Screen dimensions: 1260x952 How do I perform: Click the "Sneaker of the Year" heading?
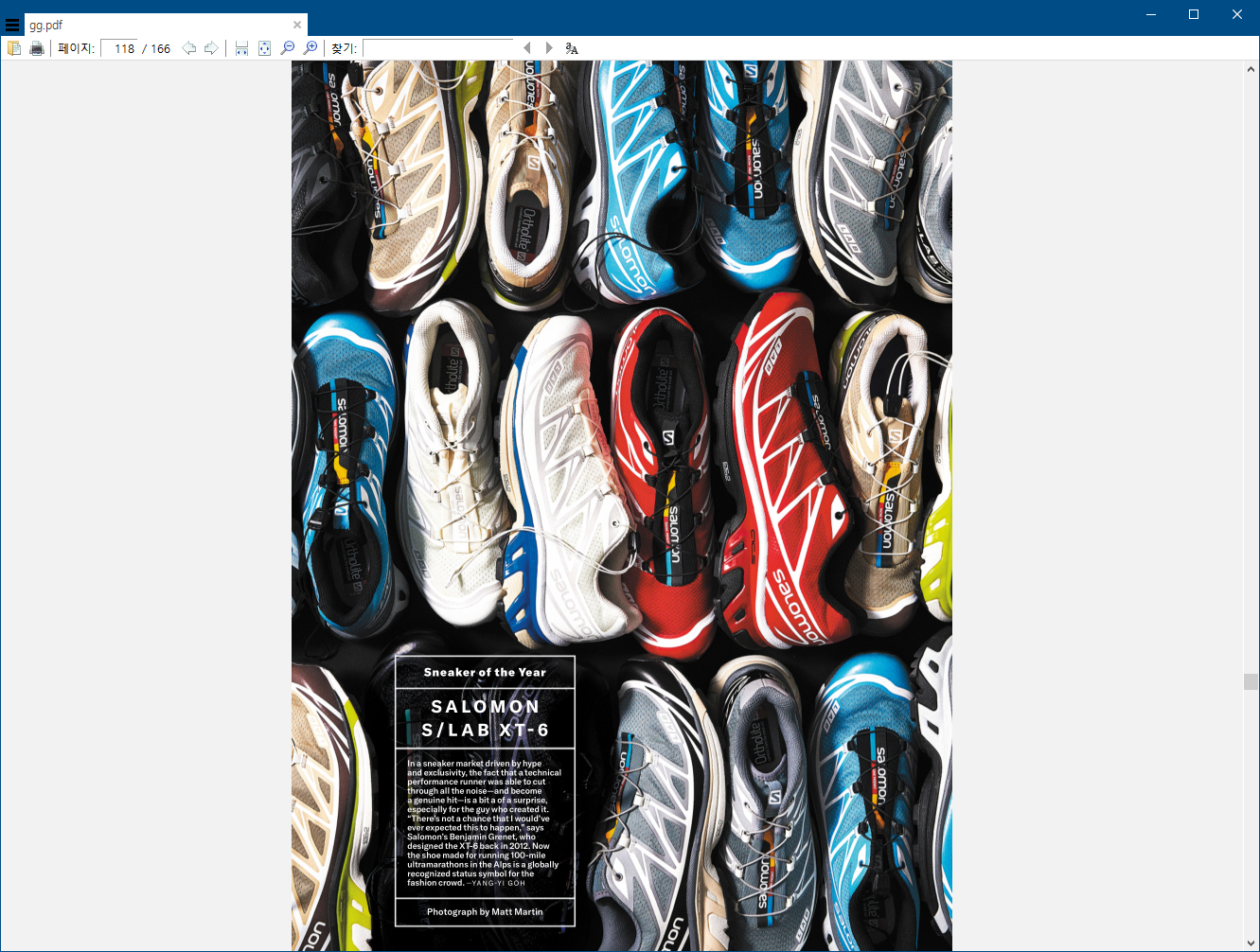click(485, 673)
